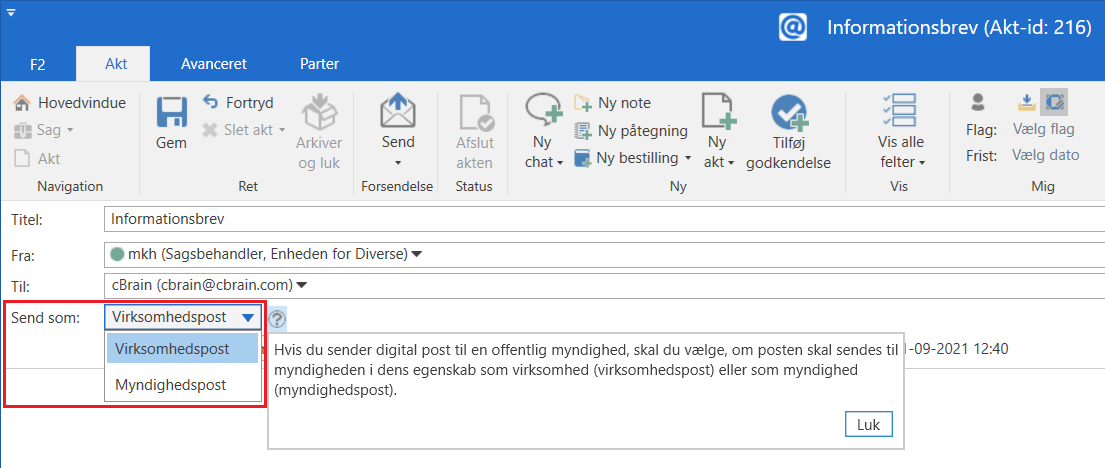This screenshot has width=1105, height=468.
Task: Click the Fortryd undo icon
Action: point(211,103)
